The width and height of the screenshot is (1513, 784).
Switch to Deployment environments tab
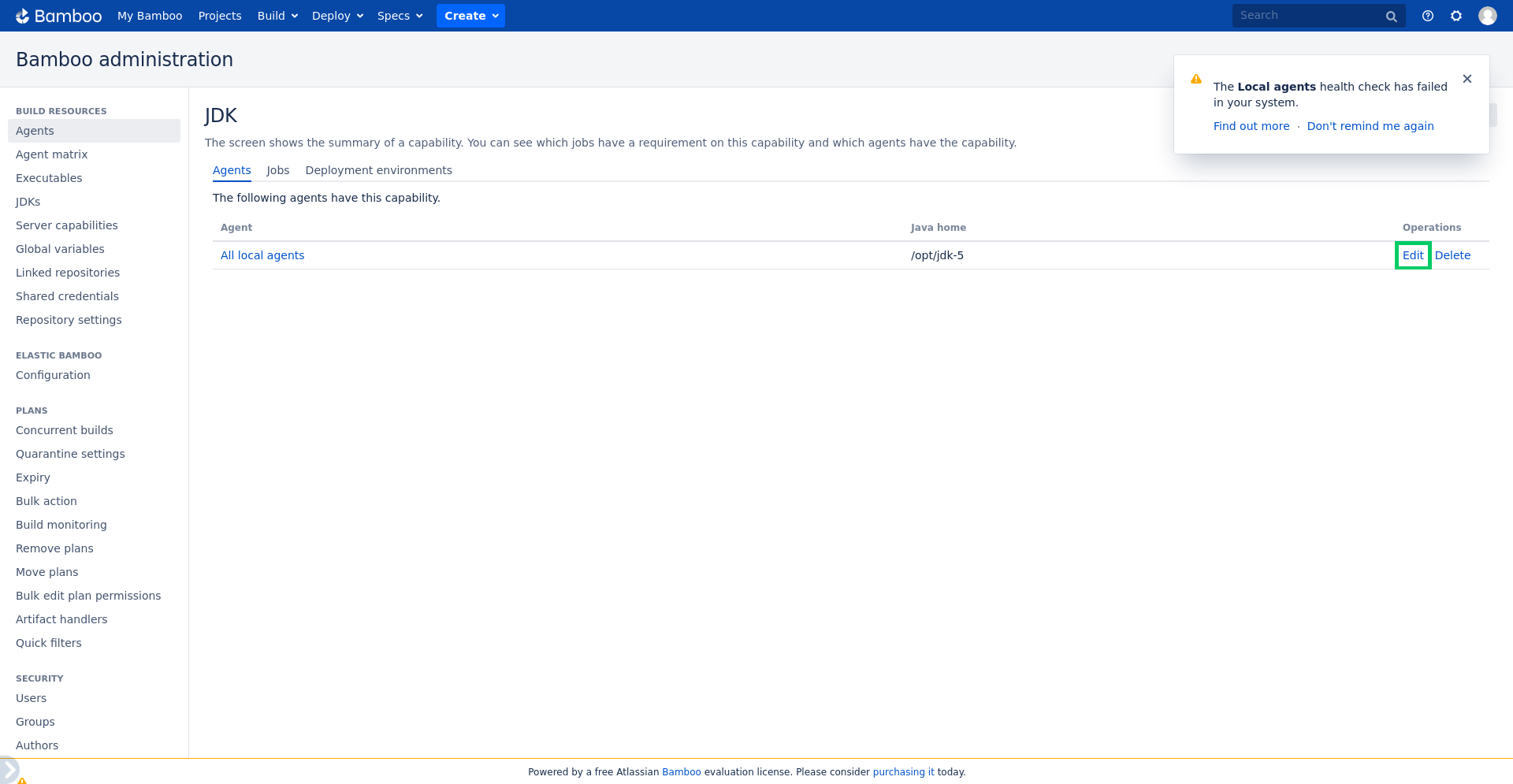[x=379, y=170]
